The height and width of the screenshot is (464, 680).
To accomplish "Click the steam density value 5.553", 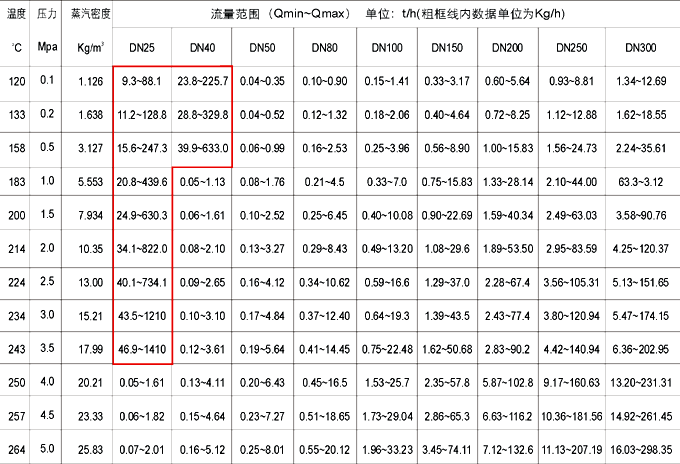I will pos(91,182).
